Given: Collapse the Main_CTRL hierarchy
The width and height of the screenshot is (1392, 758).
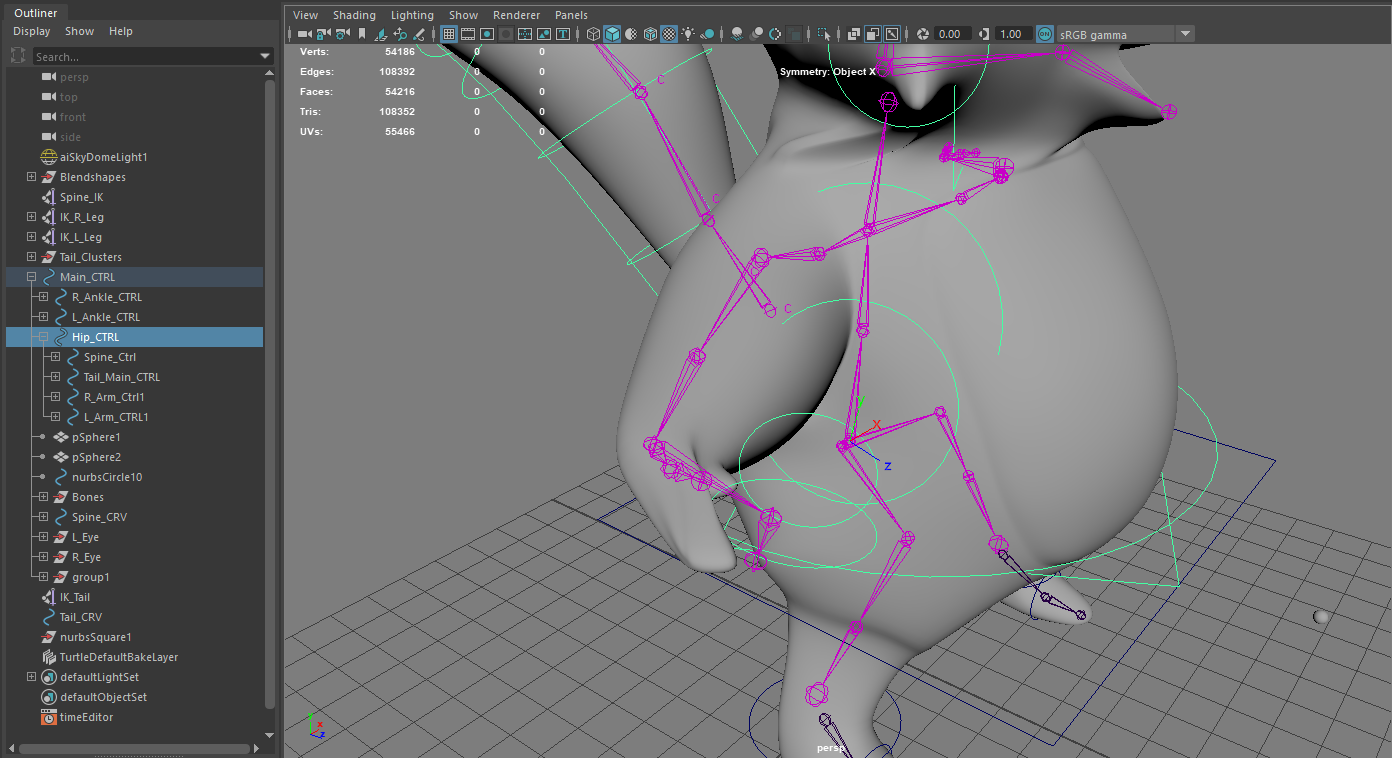Looking at the screenshot, I should (x=31, y=277).
